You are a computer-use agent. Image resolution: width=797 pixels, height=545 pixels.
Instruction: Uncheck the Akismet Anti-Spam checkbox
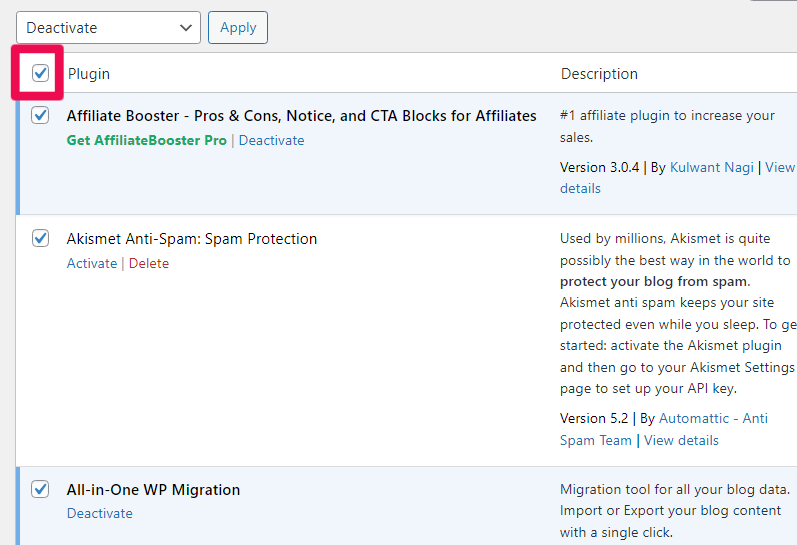click(x=40, y=238)
